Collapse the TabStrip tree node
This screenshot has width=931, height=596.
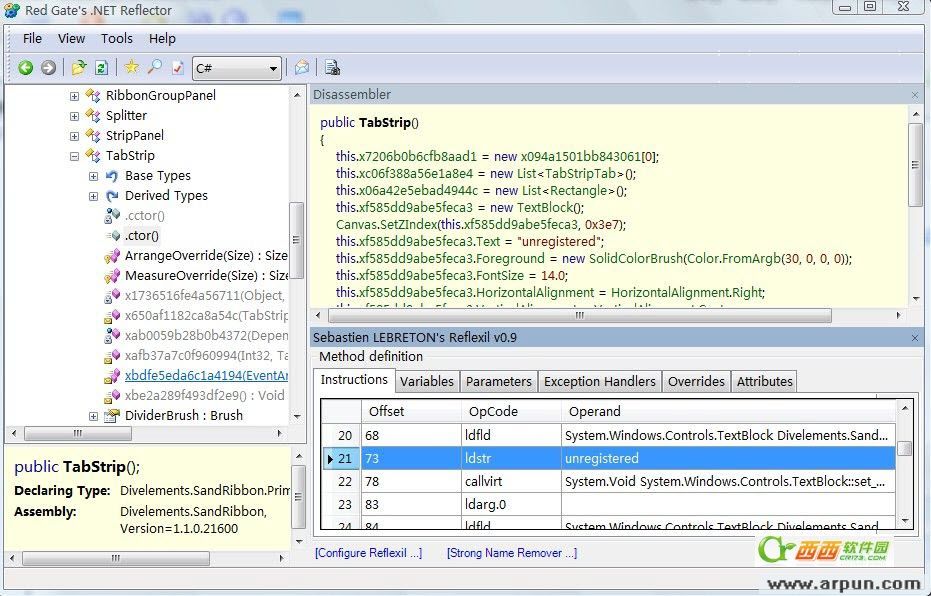[74, 156]
